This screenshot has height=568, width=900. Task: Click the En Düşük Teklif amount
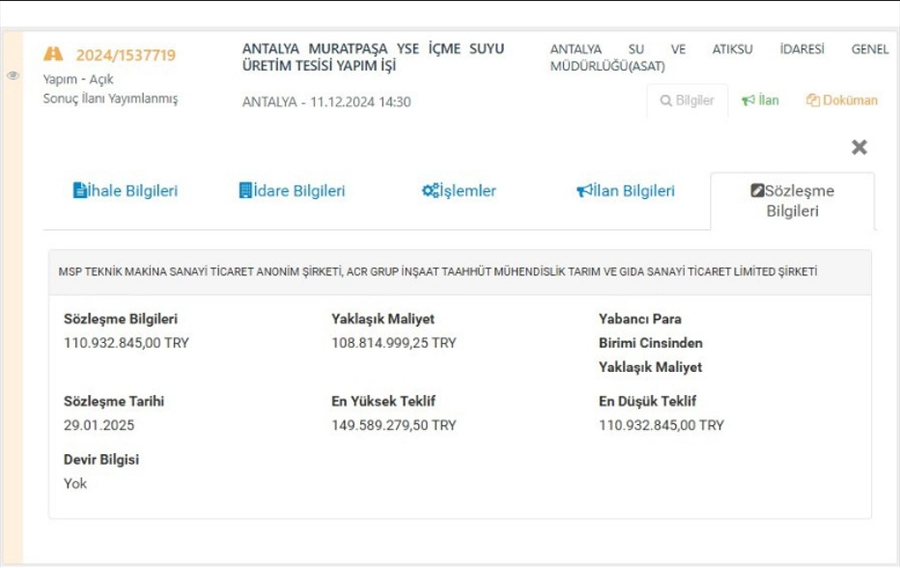tap(661, 425)
